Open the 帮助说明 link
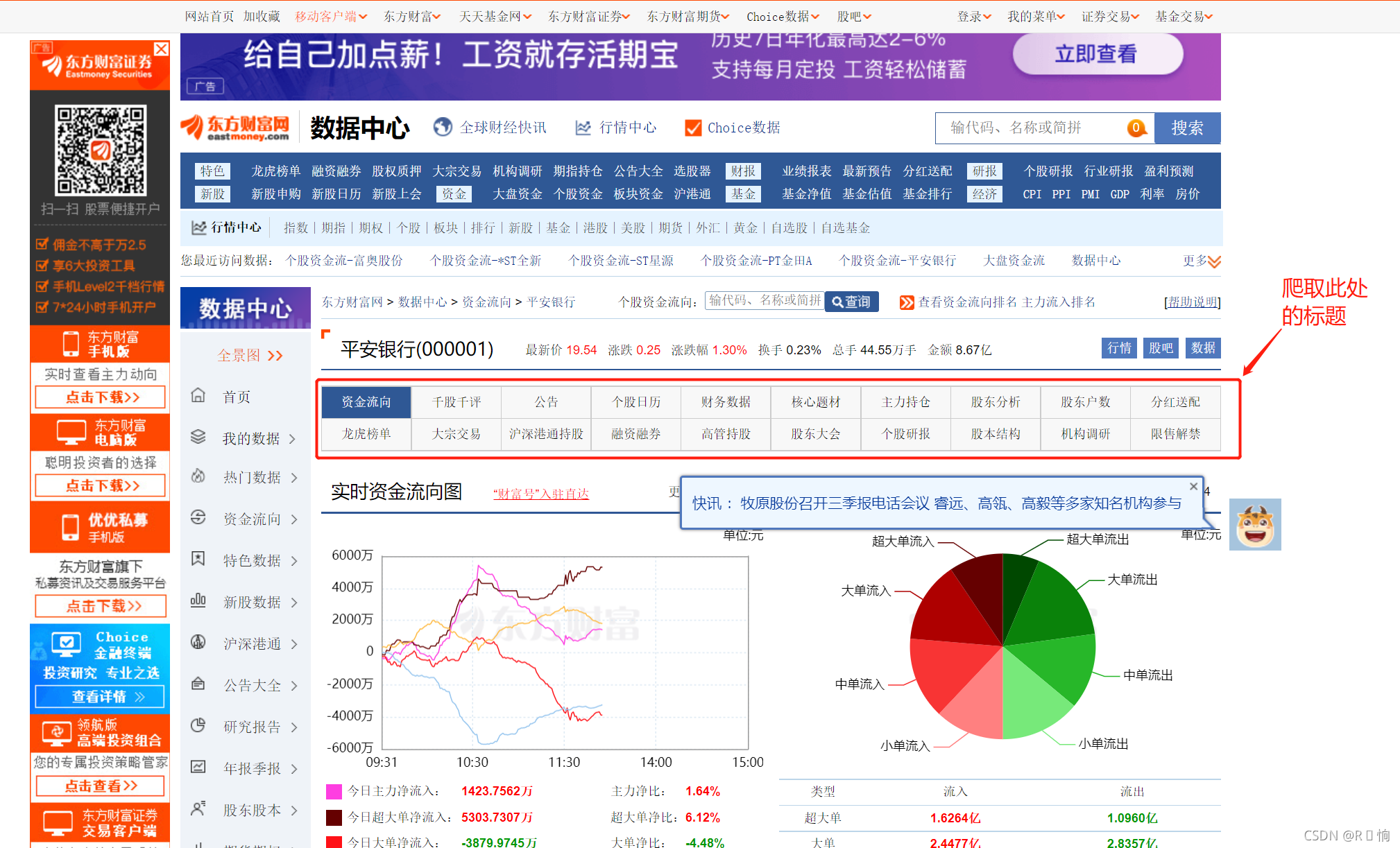Image resolution: width=1400 pixels, height=848 pixels. [x=1192, y=302]
